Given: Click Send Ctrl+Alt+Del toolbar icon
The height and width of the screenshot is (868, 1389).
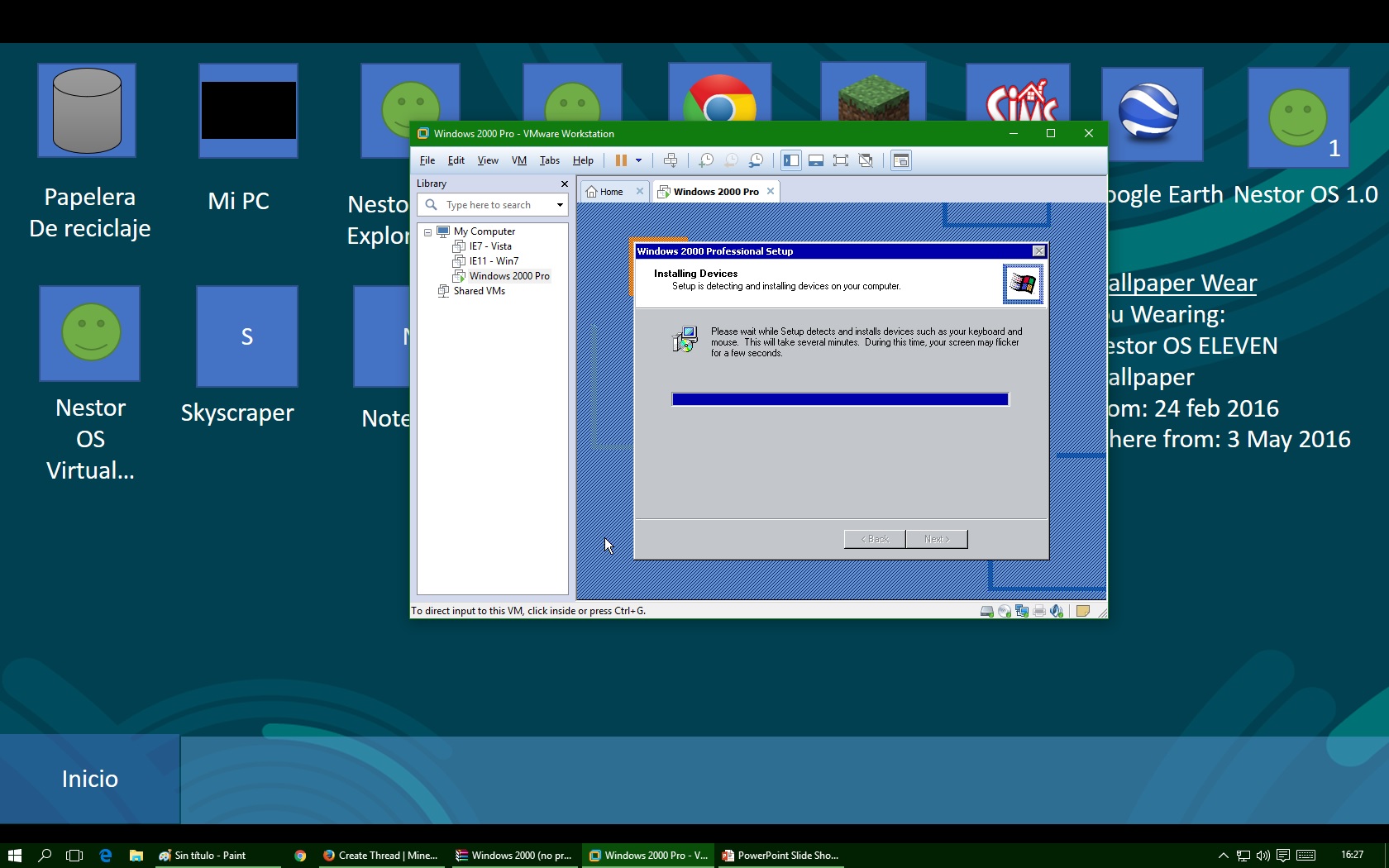Looking at the screenshot, I should 671,160.
